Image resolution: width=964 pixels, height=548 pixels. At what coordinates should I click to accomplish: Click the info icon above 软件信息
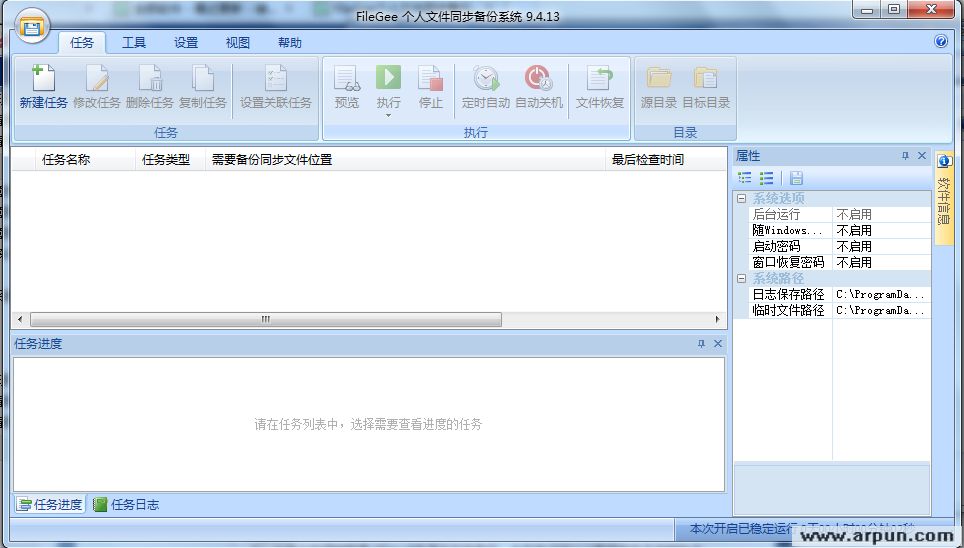pyautogui.click(x=944, y=161)
